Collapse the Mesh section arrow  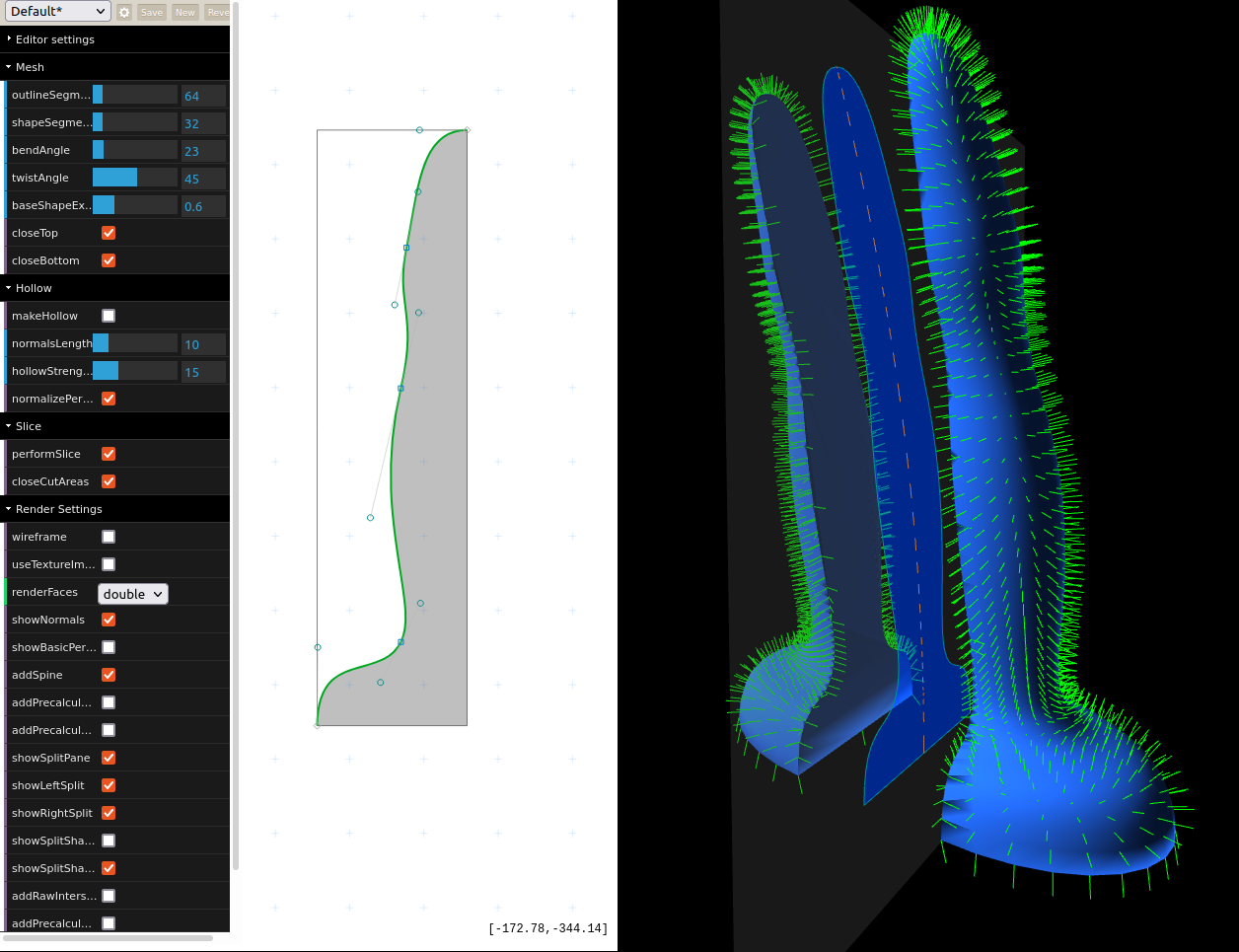(9, 67)
